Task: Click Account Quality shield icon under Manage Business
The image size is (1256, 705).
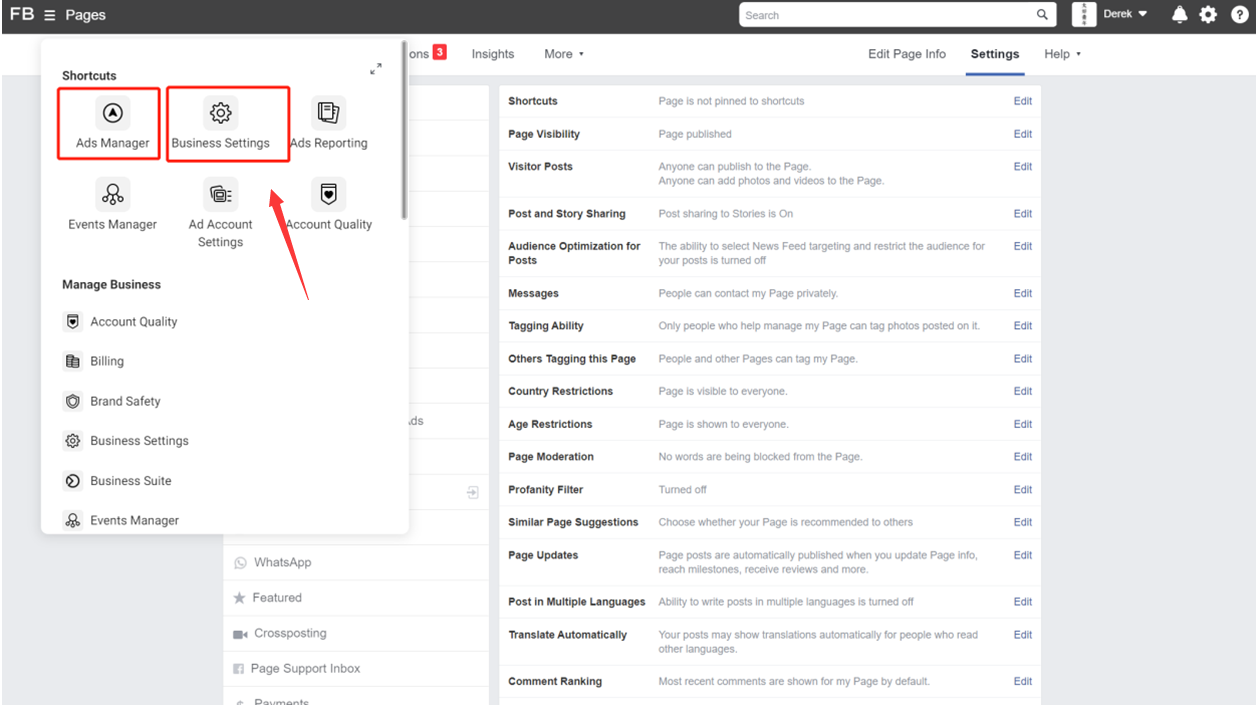Action: [x=72, y=322]
